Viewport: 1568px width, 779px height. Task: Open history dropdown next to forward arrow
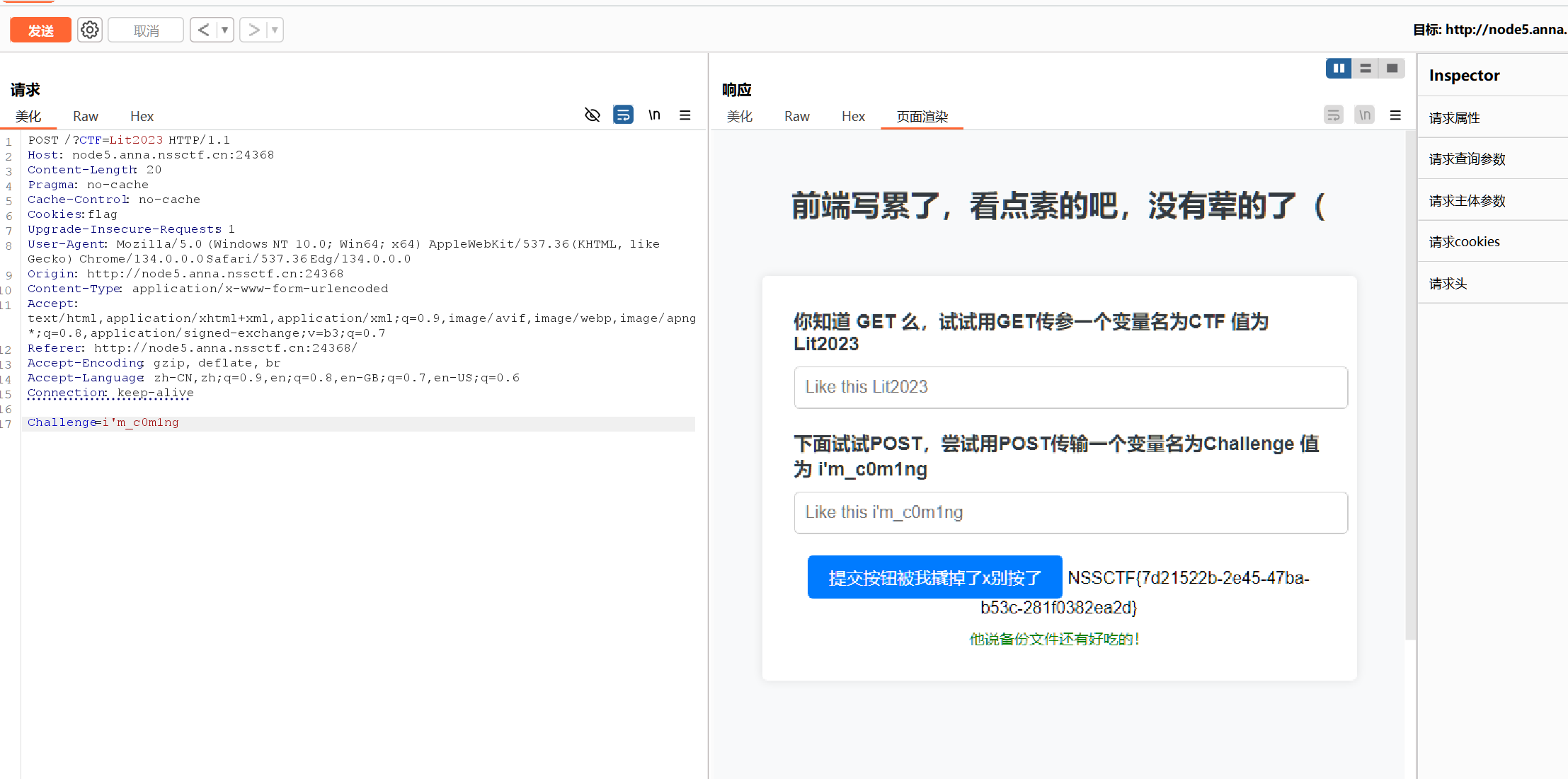(x=275, y=30)
